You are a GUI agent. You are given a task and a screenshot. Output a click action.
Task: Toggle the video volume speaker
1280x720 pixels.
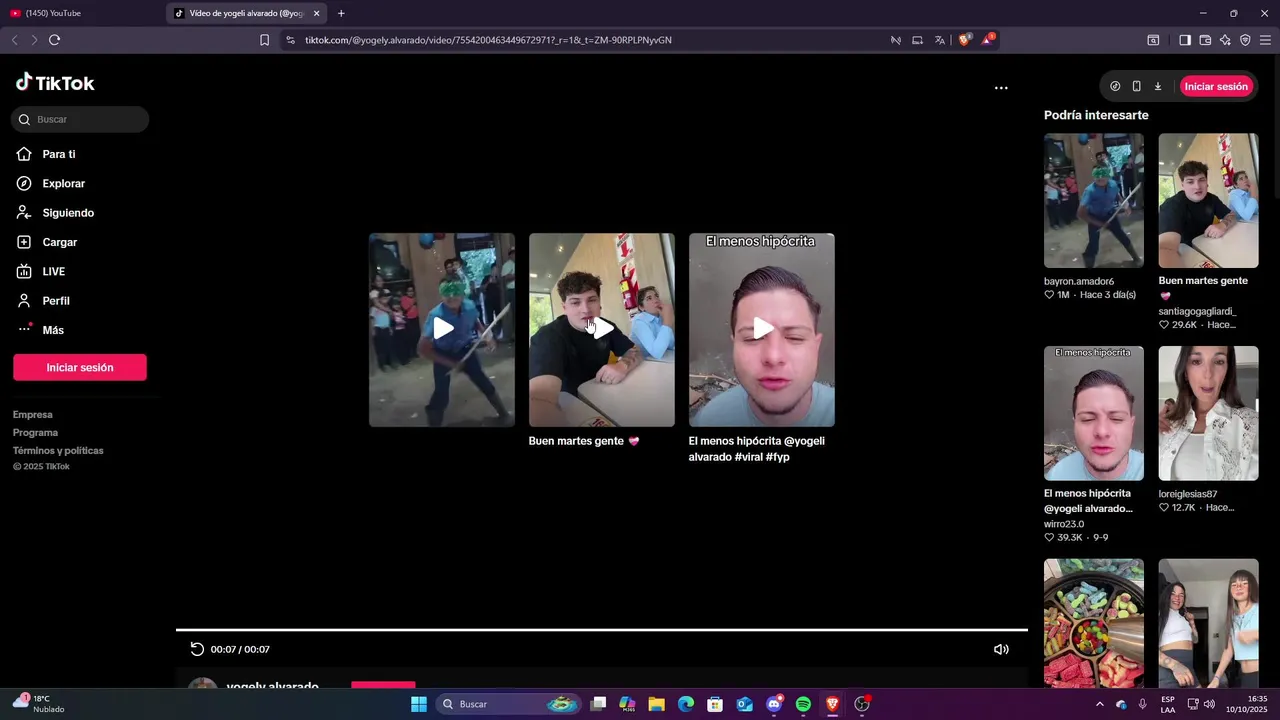coord(1001,649)
